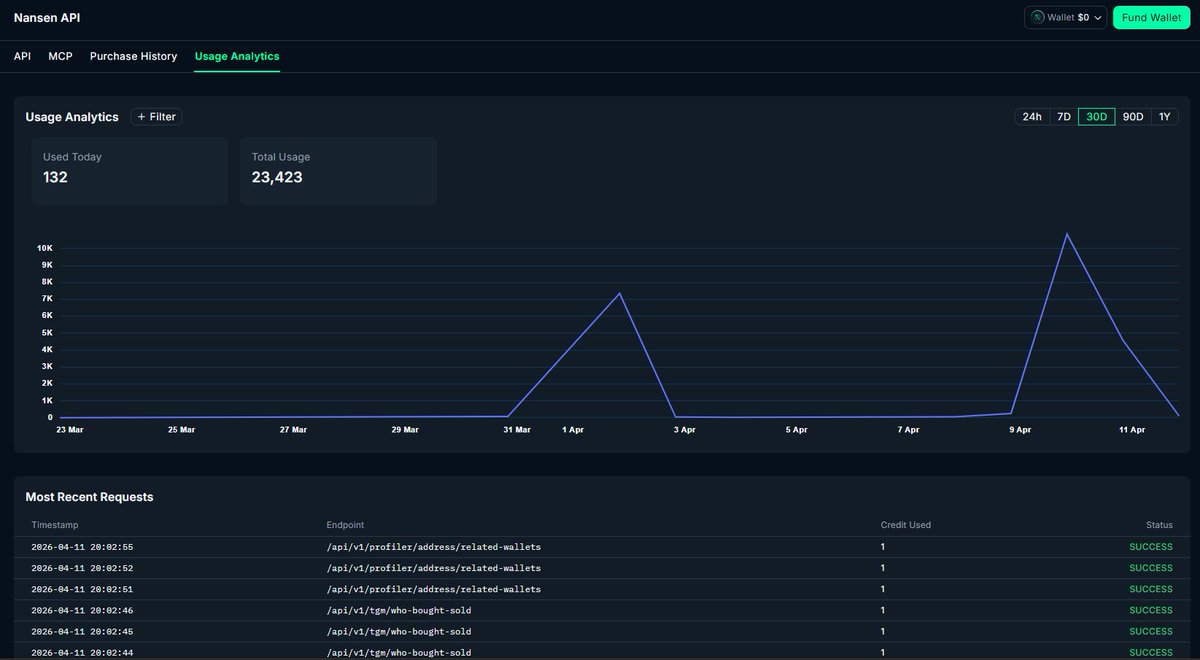This screenshot has width=1200, height=660.
Task: Click the 23 Mar axis label
Action: click(x=70, y=429)
